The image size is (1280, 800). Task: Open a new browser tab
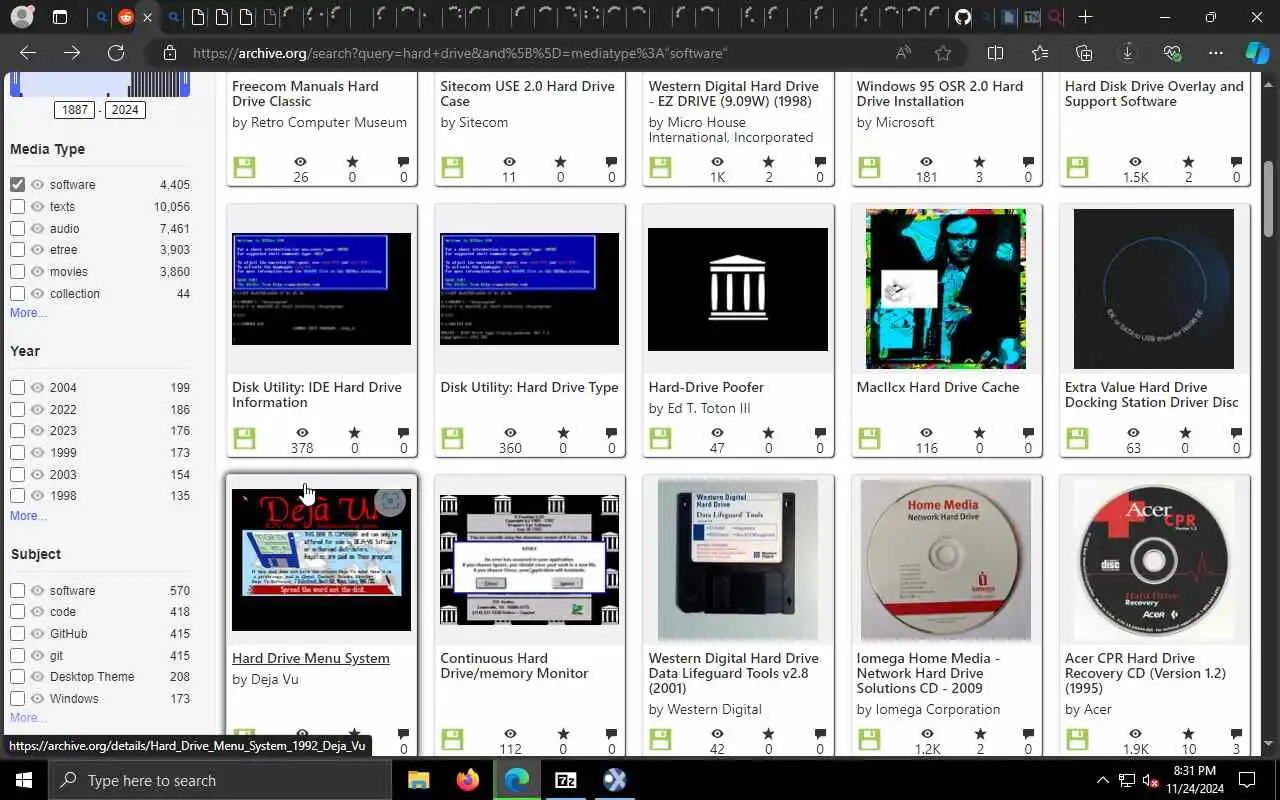click(1085, 17)
